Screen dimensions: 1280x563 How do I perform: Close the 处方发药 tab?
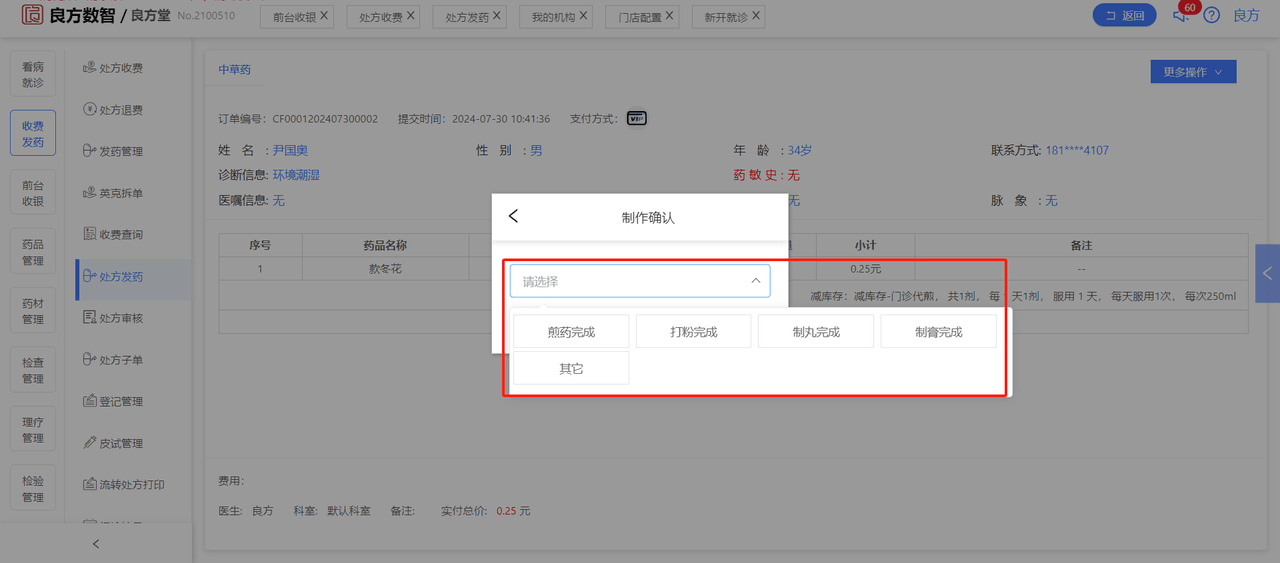click(x=497, y=16)
